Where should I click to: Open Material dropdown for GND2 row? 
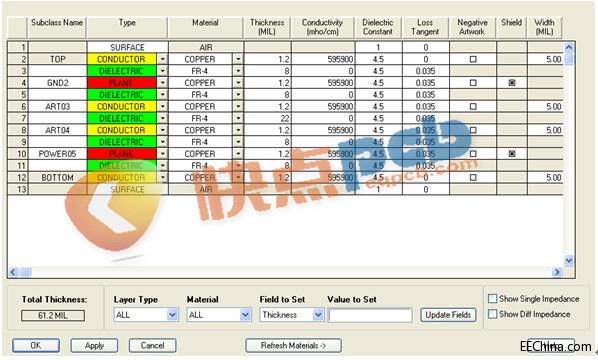238,83
